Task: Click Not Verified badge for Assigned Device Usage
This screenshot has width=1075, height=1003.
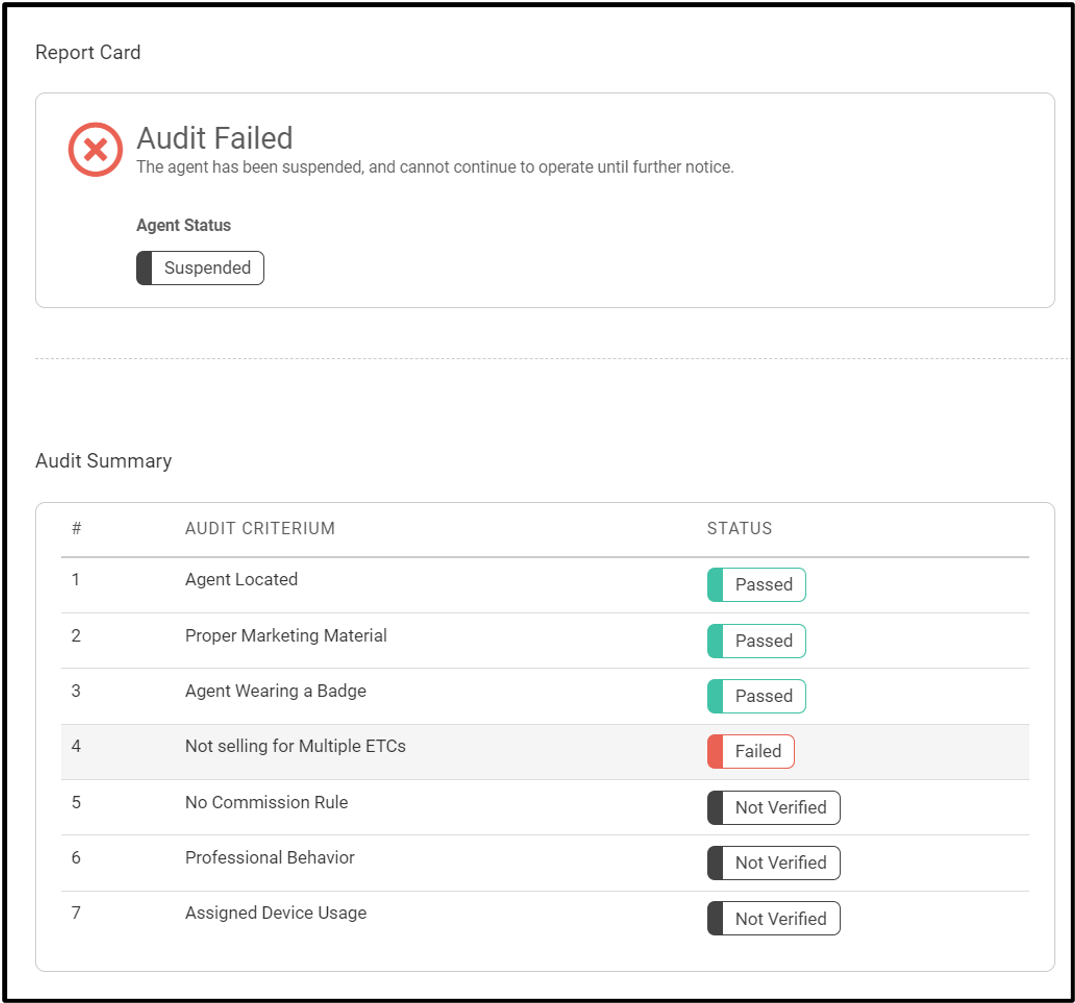Action: pos(773,919)
